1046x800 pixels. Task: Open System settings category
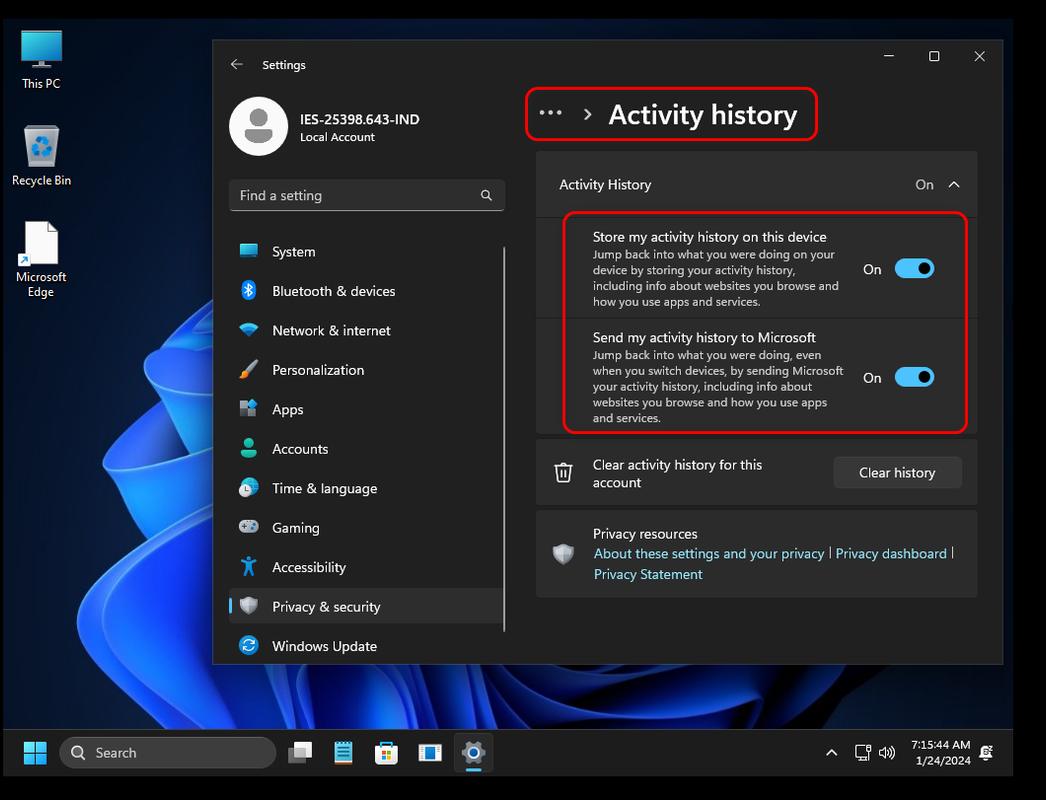[366, 252]
